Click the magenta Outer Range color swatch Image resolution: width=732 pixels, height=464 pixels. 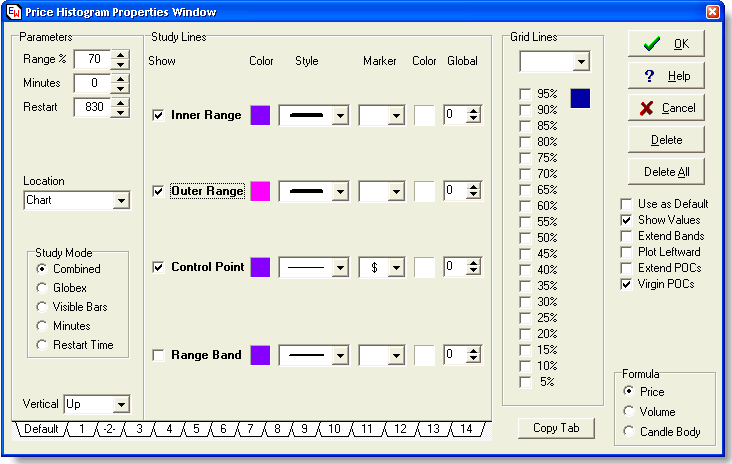click(260, 191)
